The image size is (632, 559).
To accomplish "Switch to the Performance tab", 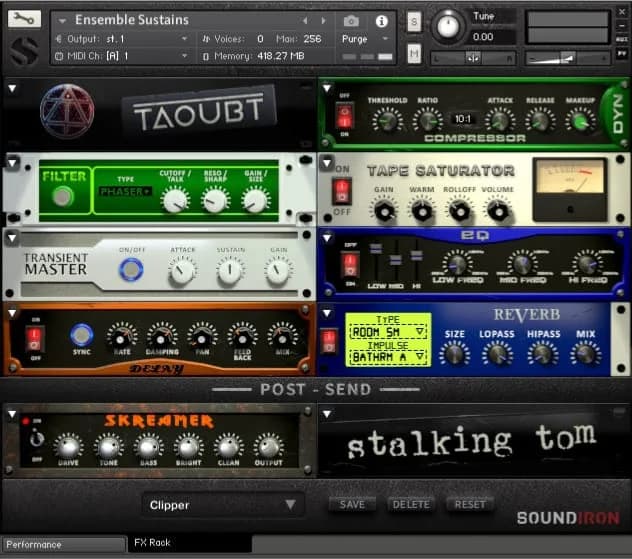I will tap(62, 545).
